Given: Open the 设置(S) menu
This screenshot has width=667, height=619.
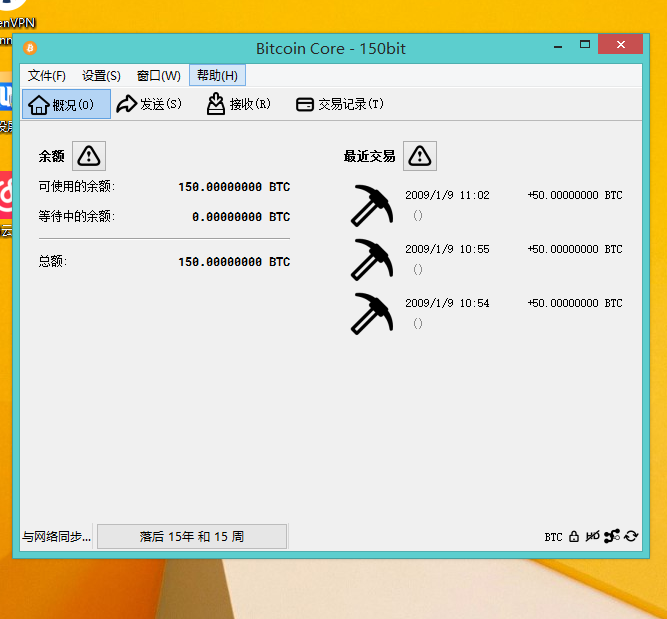Looking at the screenshot, I should [x=101, y=76].
